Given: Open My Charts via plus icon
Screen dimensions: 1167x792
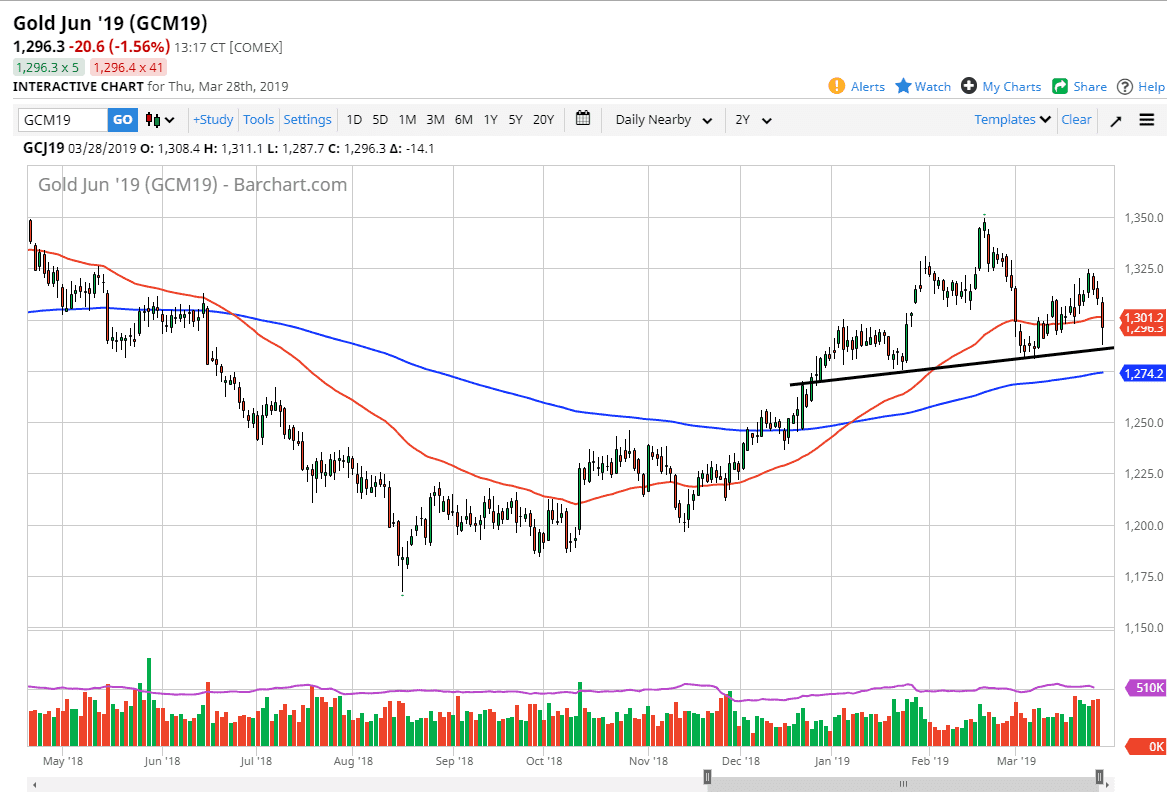Looking at the screenshot, I should click(x=968, y=86).
